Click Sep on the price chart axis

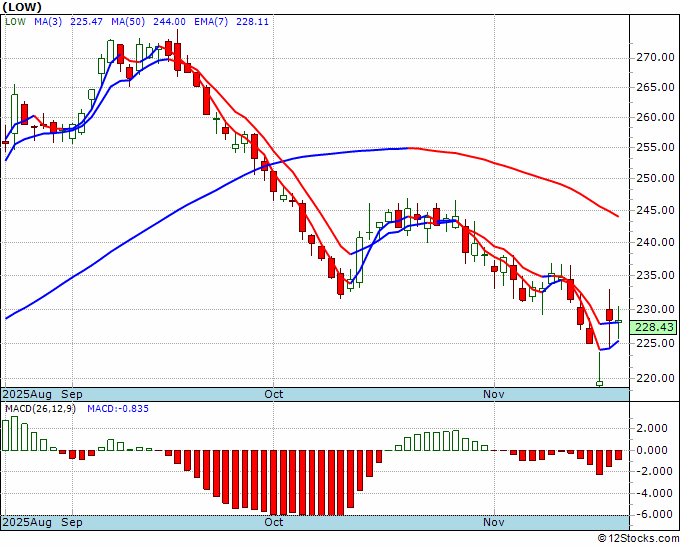[x=72, y=394]
